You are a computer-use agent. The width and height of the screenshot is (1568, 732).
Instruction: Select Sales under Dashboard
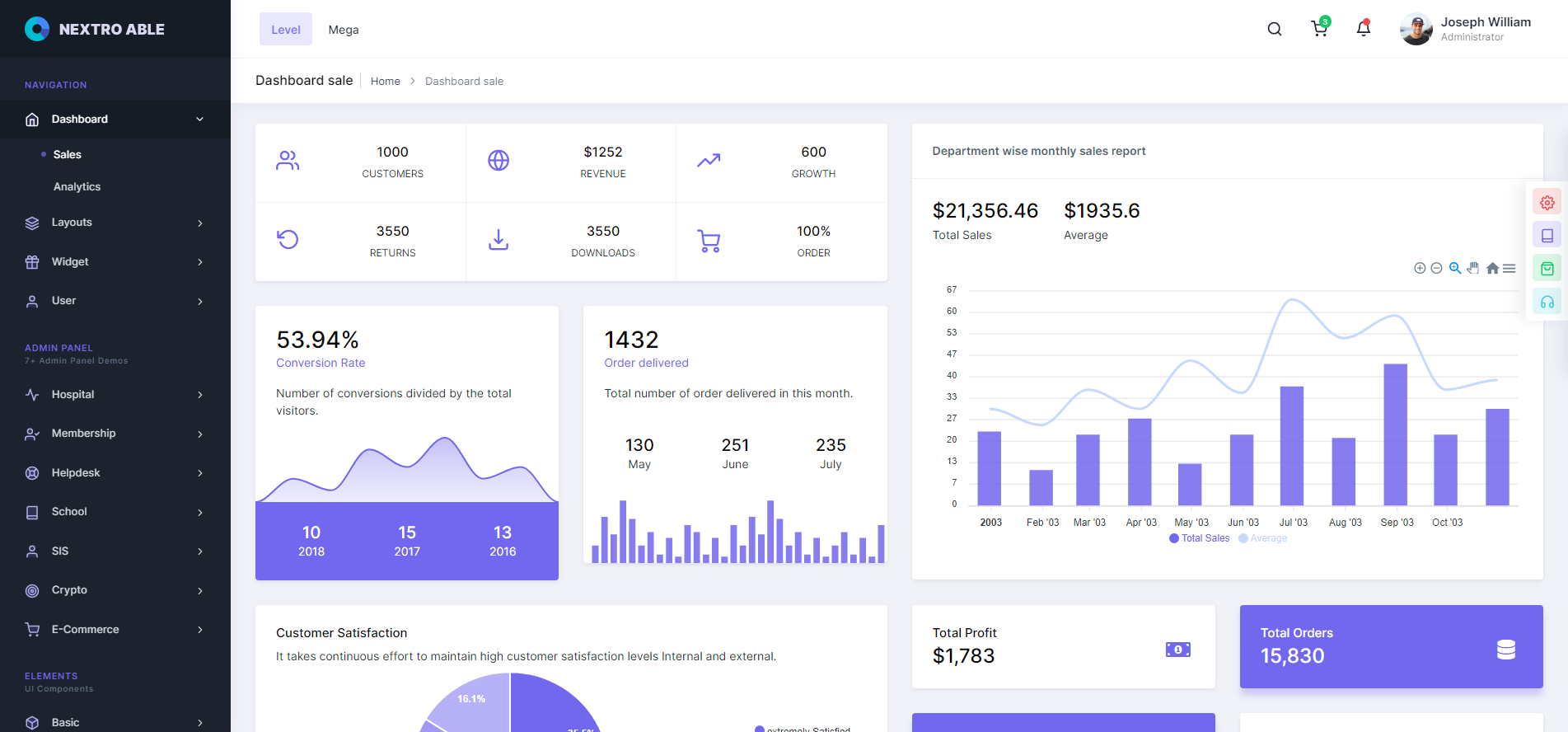point(68,154)
